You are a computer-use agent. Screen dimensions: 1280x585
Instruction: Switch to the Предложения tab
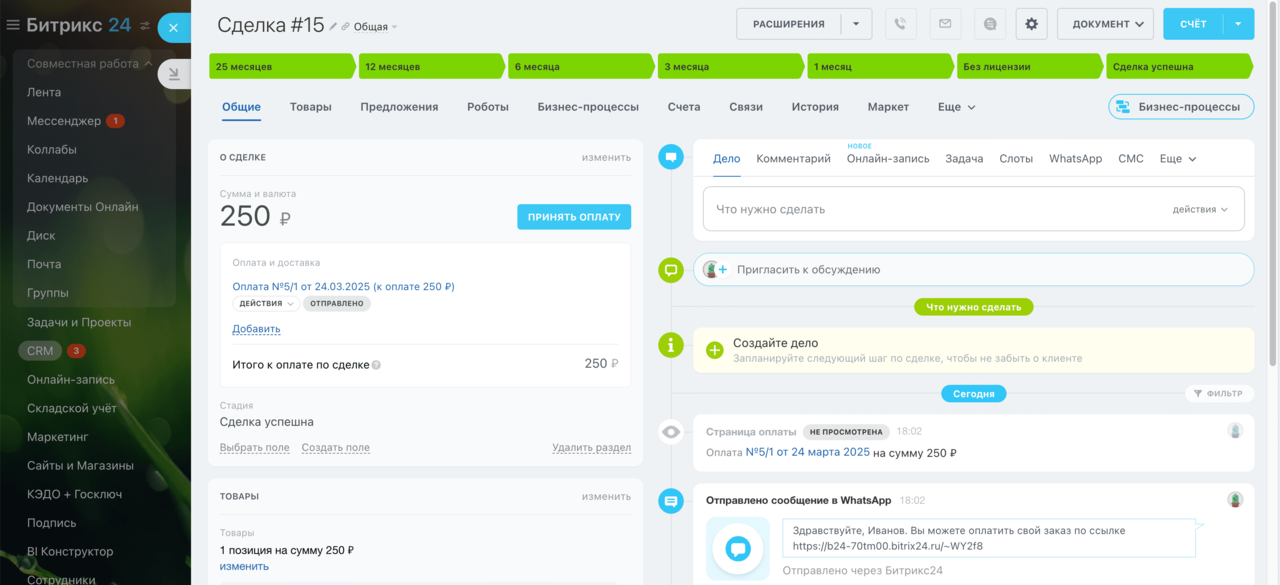tap(399, 107)
